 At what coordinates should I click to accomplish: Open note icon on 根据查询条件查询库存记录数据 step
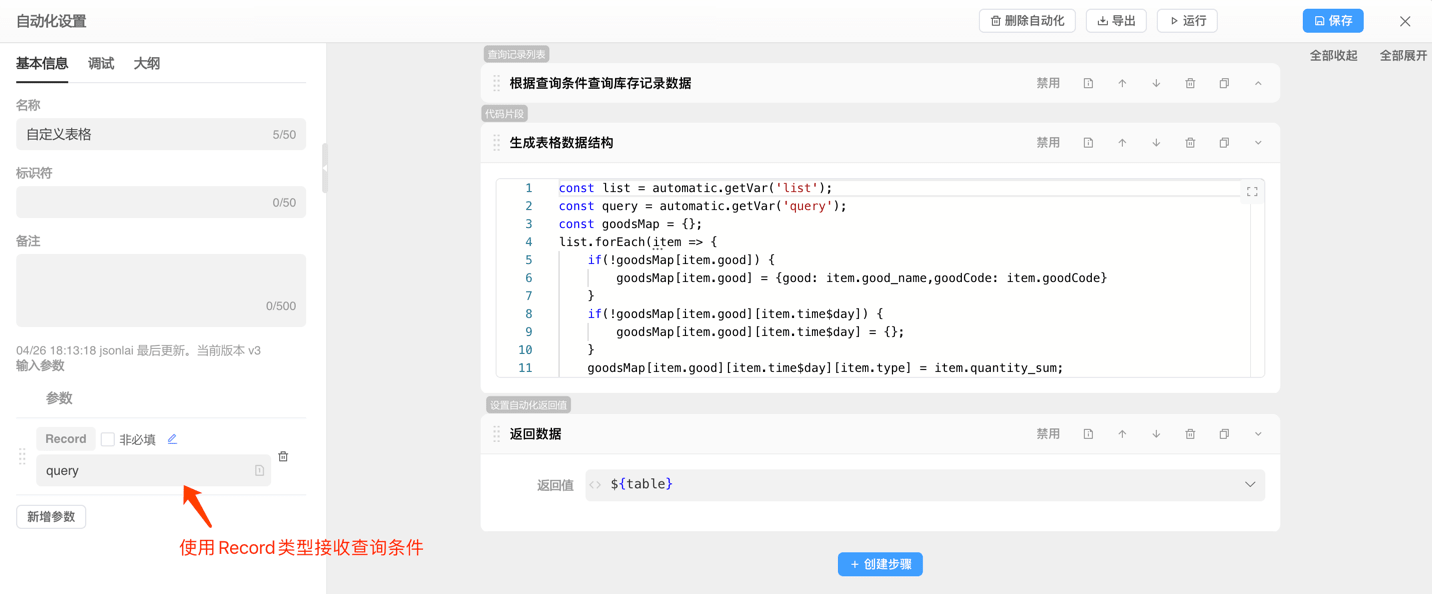(x=1088, y=84)
